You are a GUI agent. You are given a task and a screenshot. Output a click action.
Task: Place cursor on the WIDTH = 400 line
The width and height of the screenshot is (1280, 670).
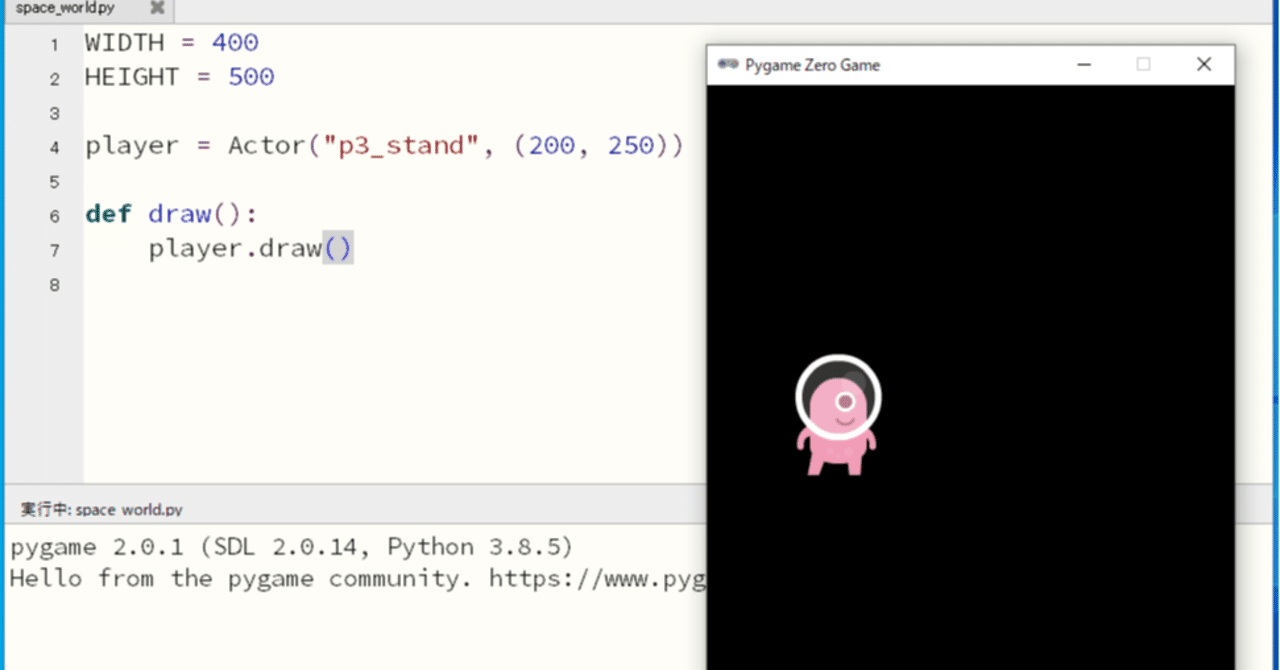(170, 42)
